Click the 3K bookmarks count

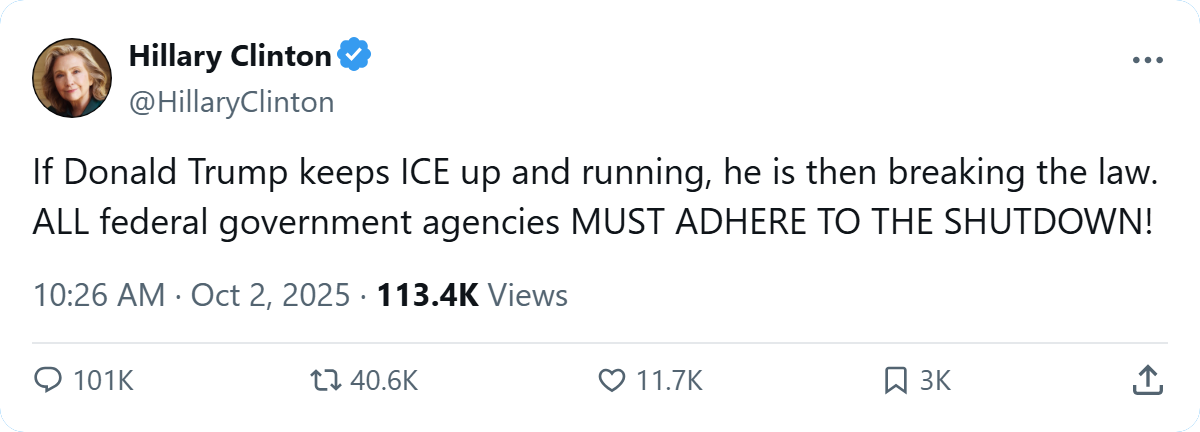point(935,380)
